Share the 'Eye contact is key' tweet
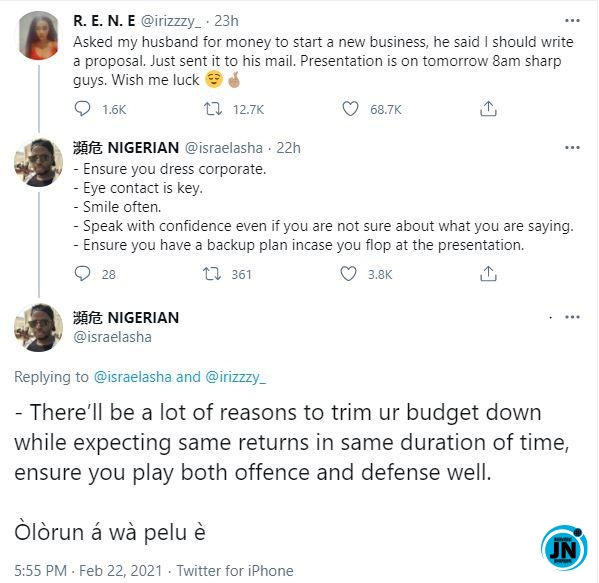Viewport: 599px width, 583px height. click(488, 274)
